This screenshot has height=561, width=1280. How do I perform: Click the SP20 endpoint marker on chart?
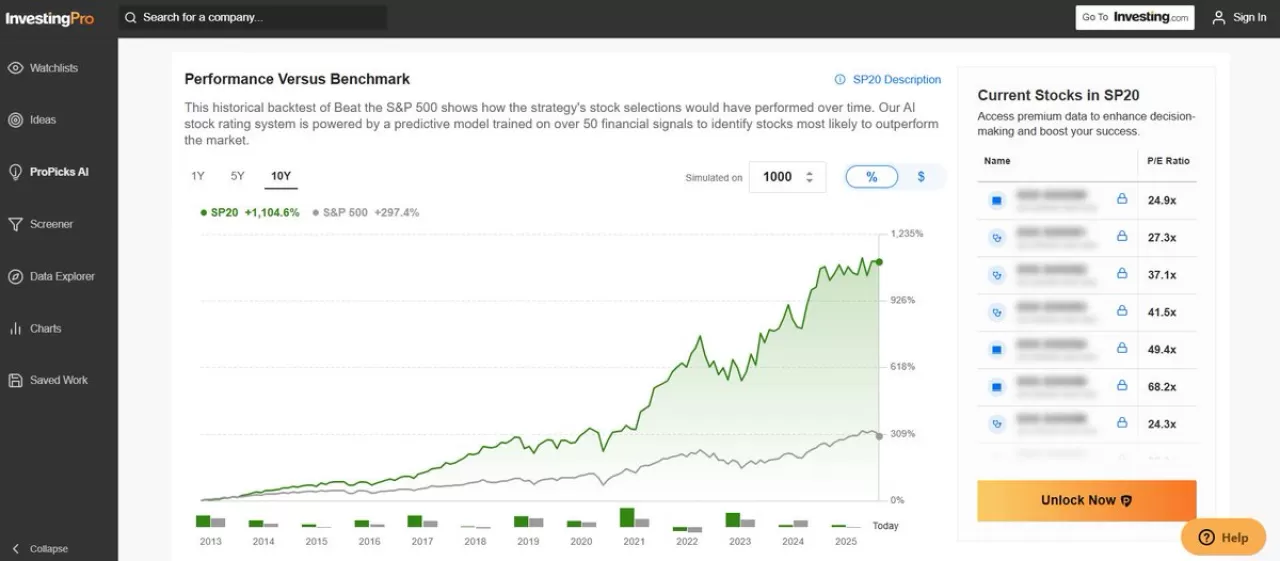pyautogui.click(x=879, y=262)
